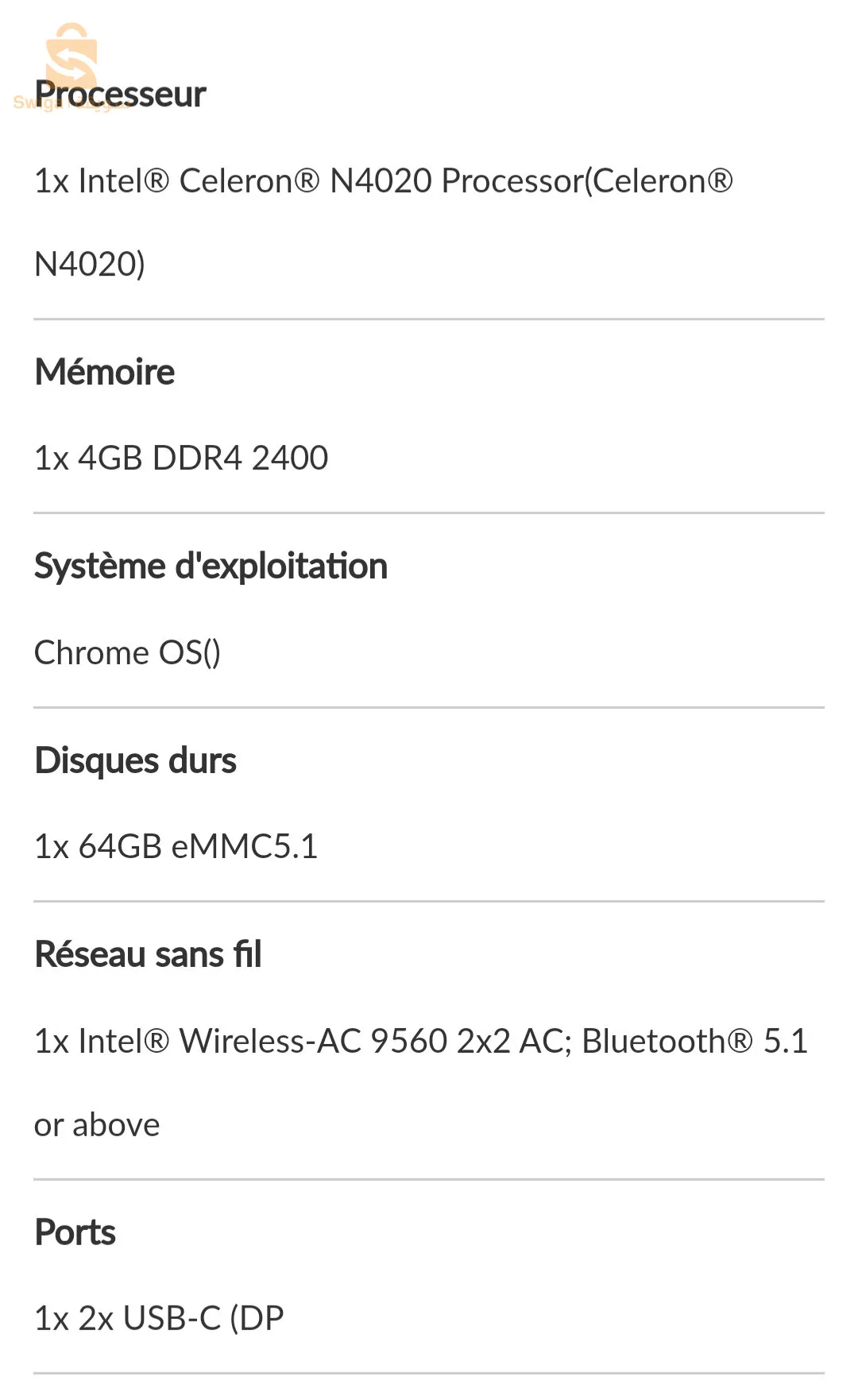
Task: Click the divider line below N4020)
Action: [x=429, y=319]
